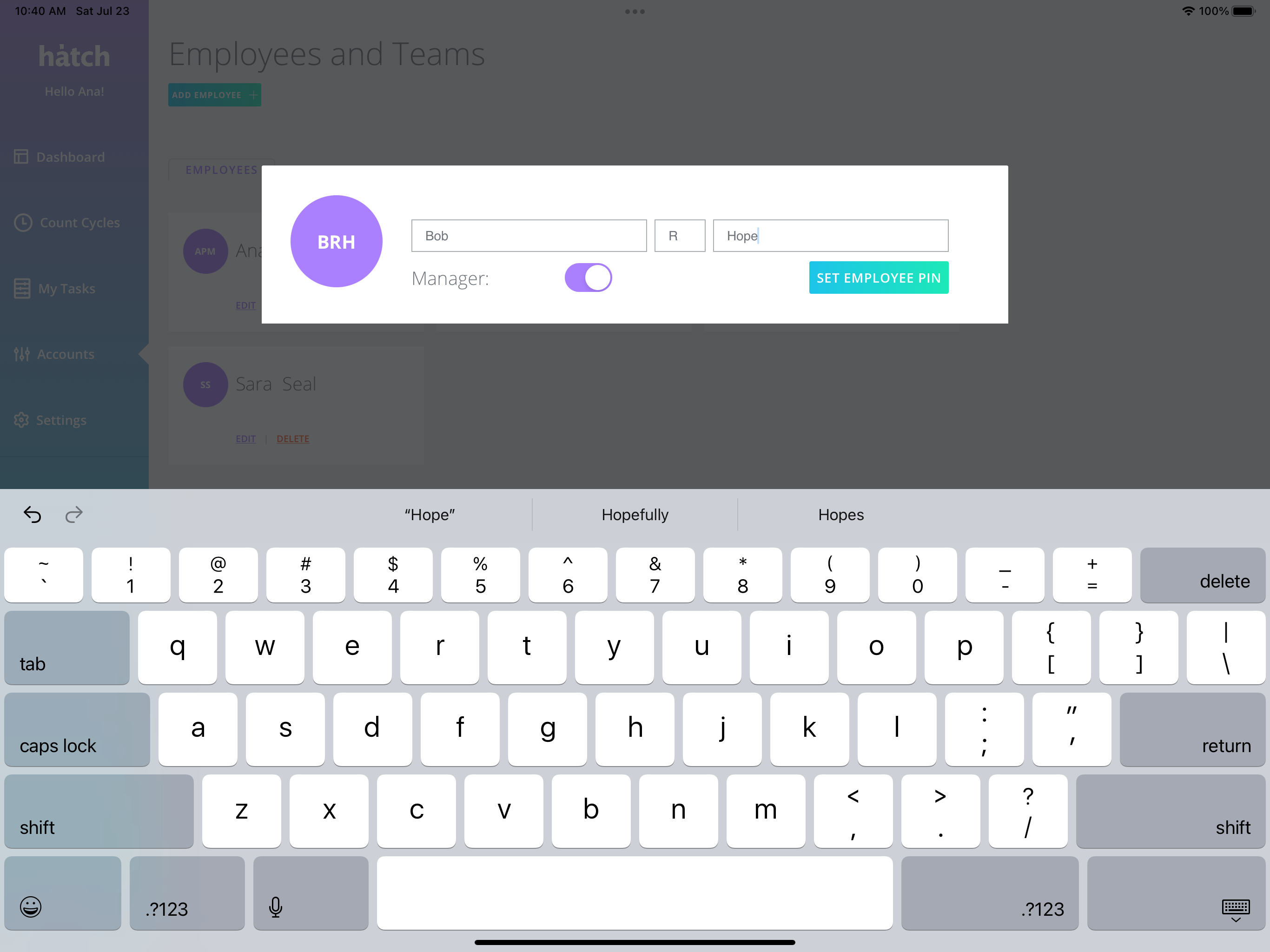1270x952 pixels.
Task: Tap the left shift key
Action: point(99,811)
